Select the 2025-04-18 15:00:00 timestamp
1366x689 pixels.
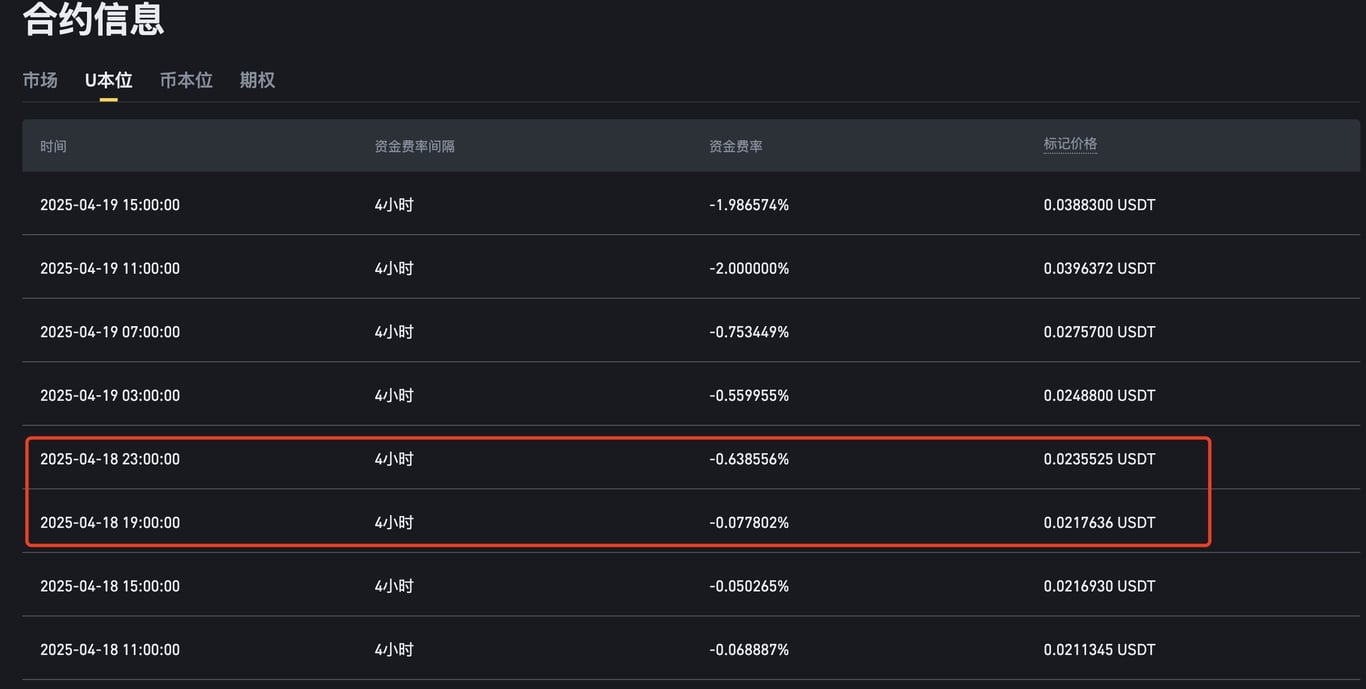110,586
